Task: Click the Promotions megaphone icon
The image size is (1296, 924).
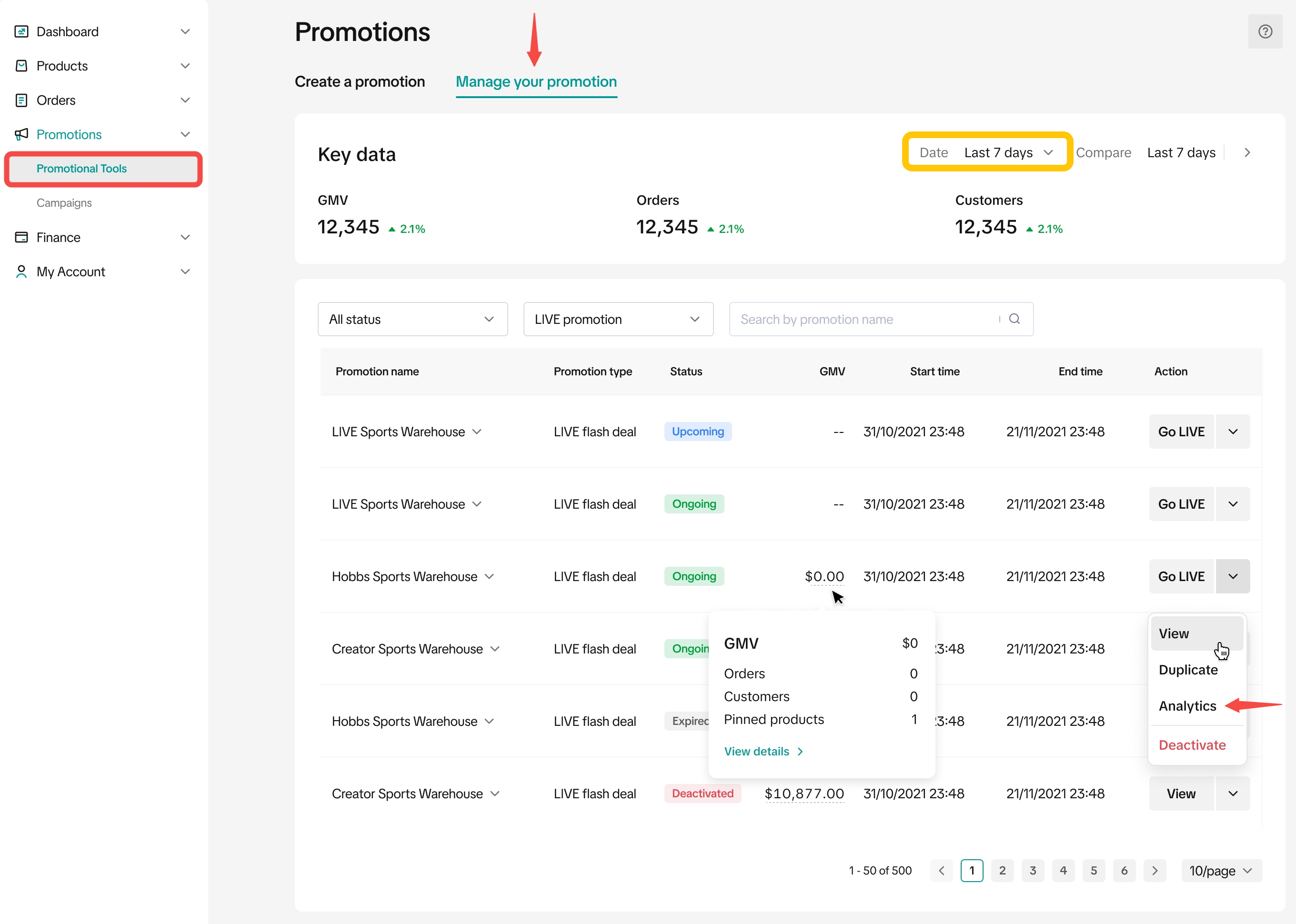Action: (x=21, y=134)
